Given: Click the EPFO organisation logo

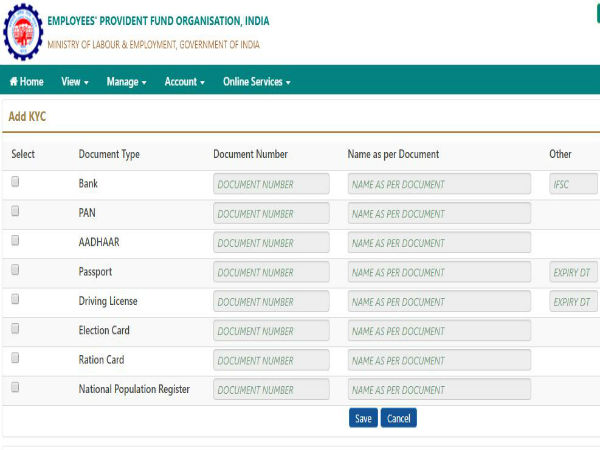Looking at the screenshot, I should pyautogui.click(x=21, y=32).
